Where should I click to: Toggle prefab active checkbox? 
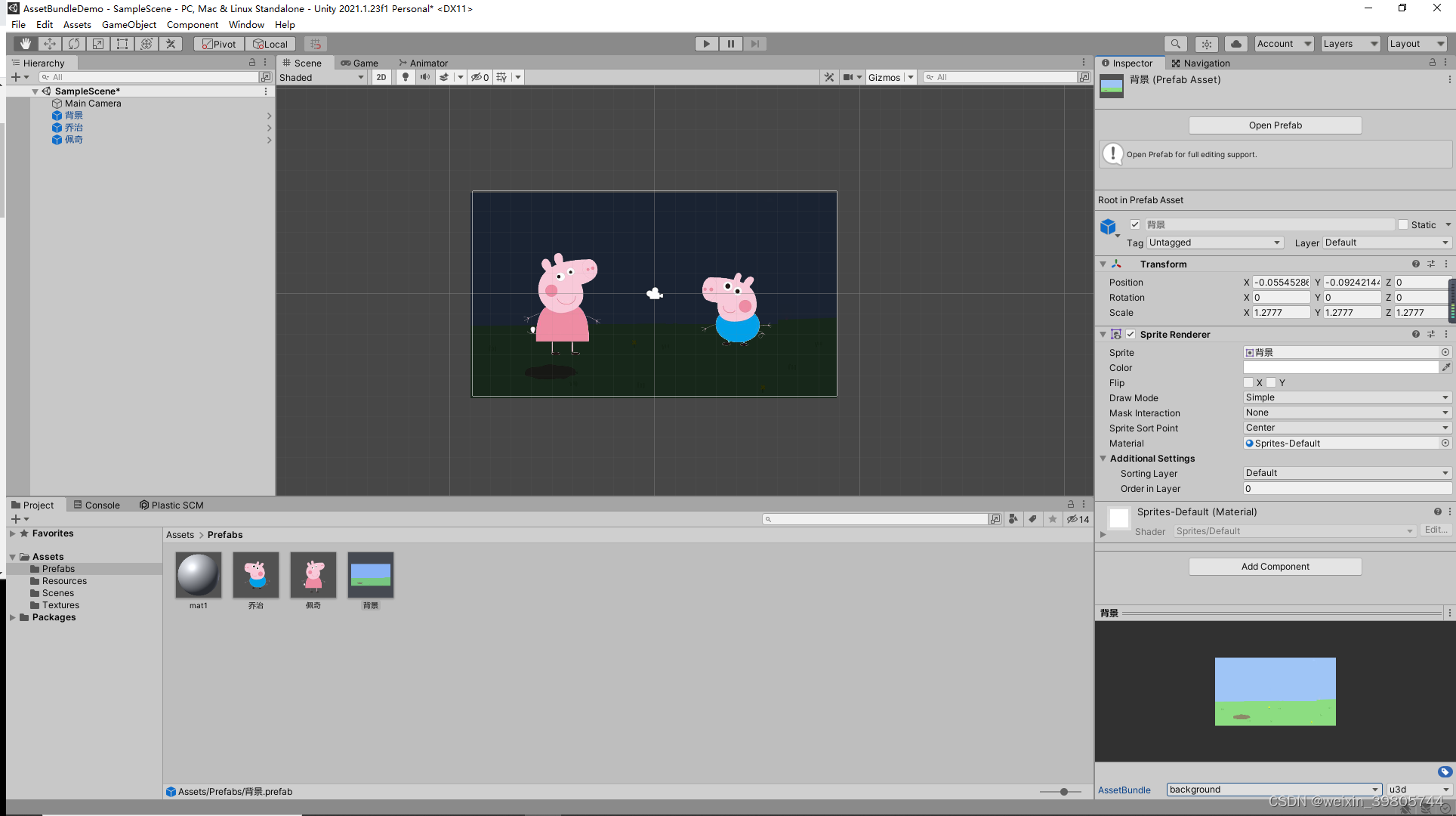[x=1134, y=224]
